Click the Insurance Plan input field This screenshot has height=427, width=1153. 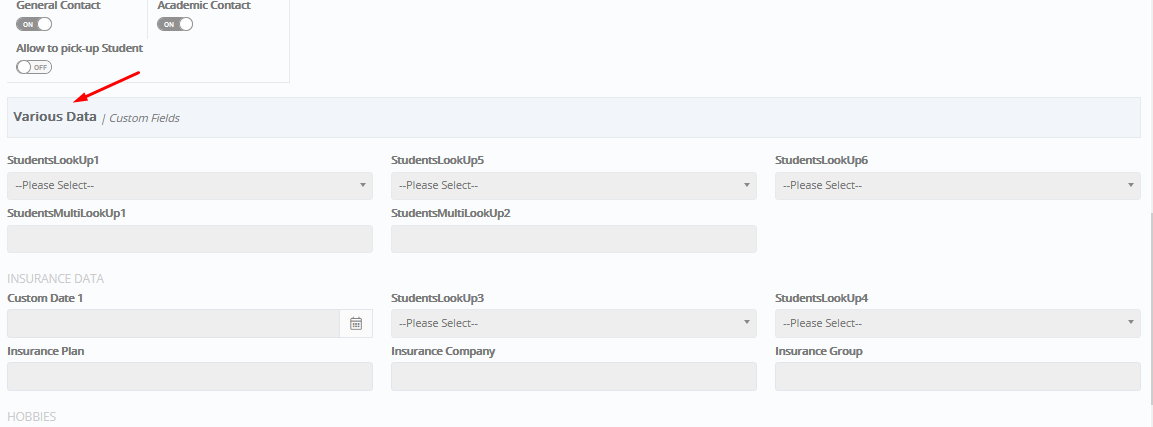pos(190,376)
